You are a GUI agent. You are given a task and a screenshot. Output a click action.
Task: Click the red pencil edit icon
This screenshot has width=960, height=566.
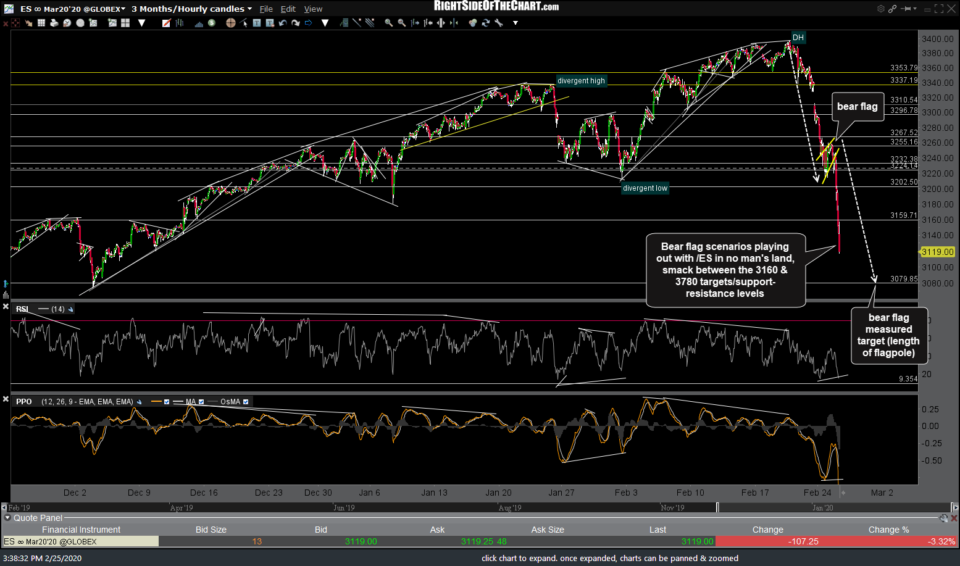166,23
